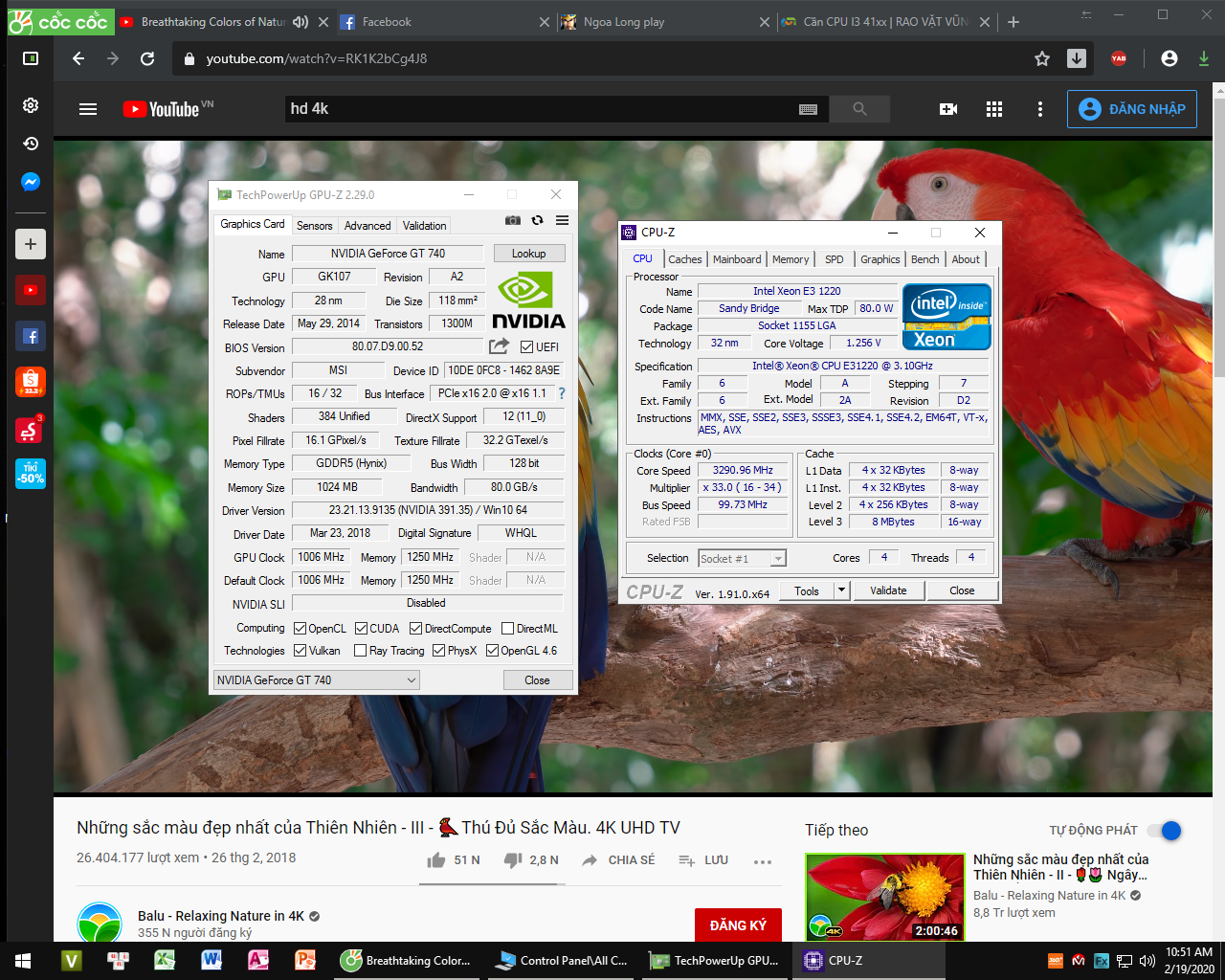Switch to GPU-Z Advanced tab
The height and width of the screenshot is (980, 1225).
pos(367,226)
